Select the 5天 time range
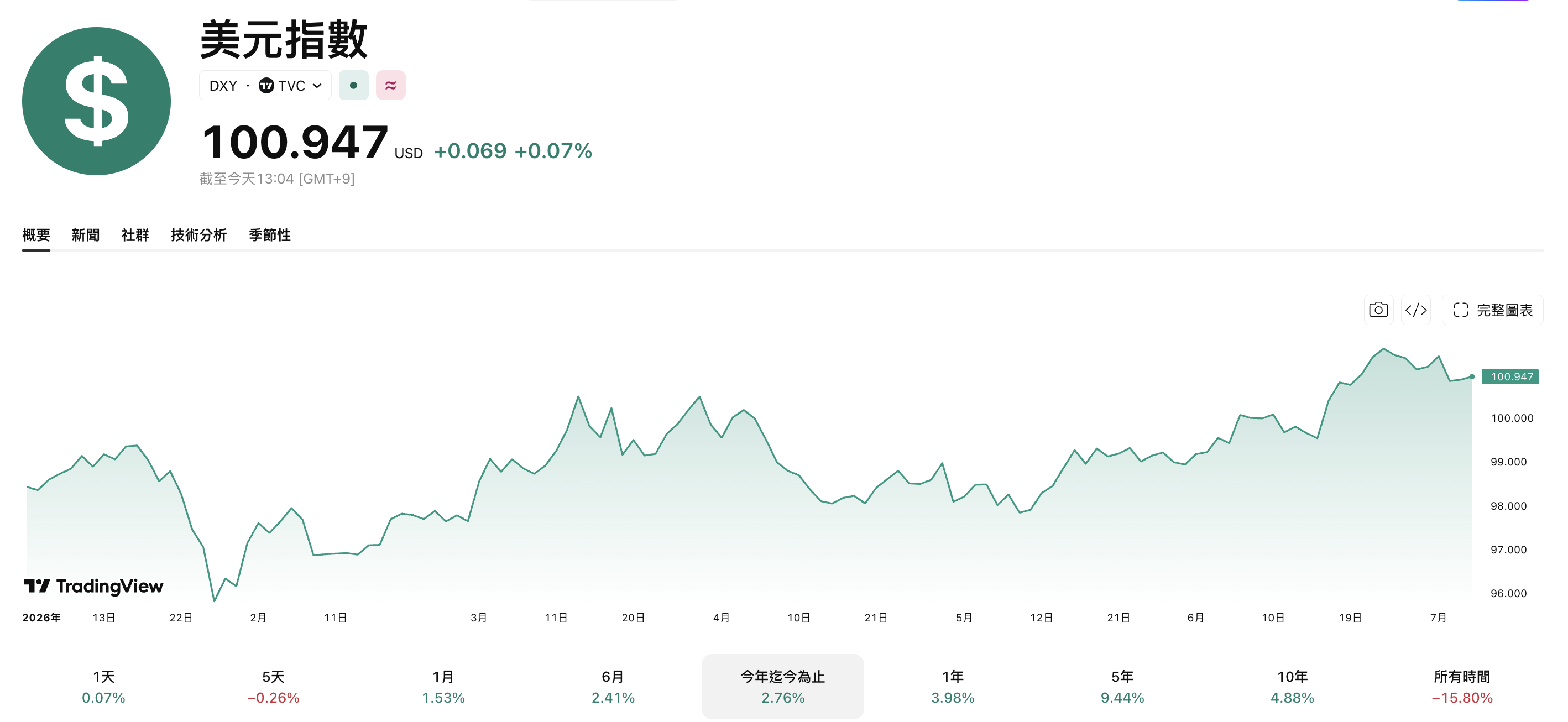The image size is (1568, 722). coord(273,687)
